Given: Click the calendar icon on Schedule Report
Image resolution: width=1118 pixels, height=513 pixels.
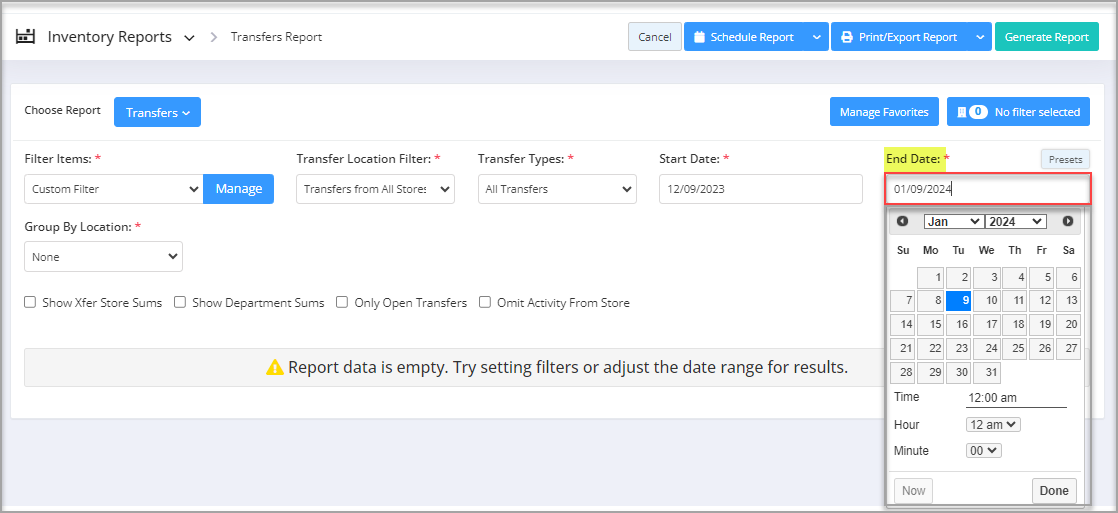Looking at the screenshot, I should (699, 37).
